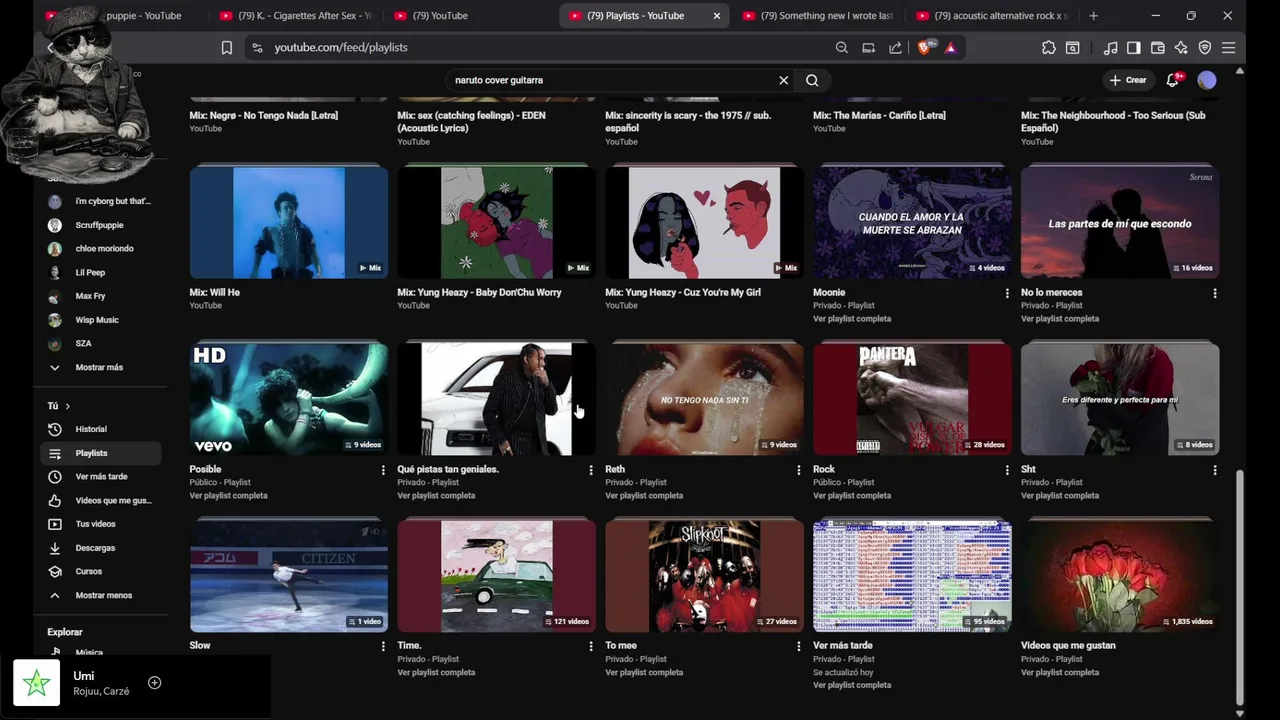Open YouTube notifications bell

click(1173, 80)
